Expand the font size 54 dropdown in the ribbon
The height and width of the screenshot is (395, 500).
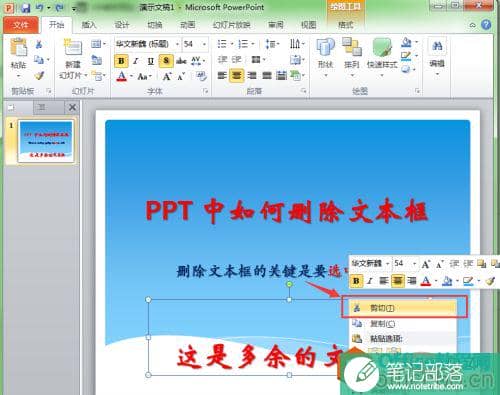[204, 44]
